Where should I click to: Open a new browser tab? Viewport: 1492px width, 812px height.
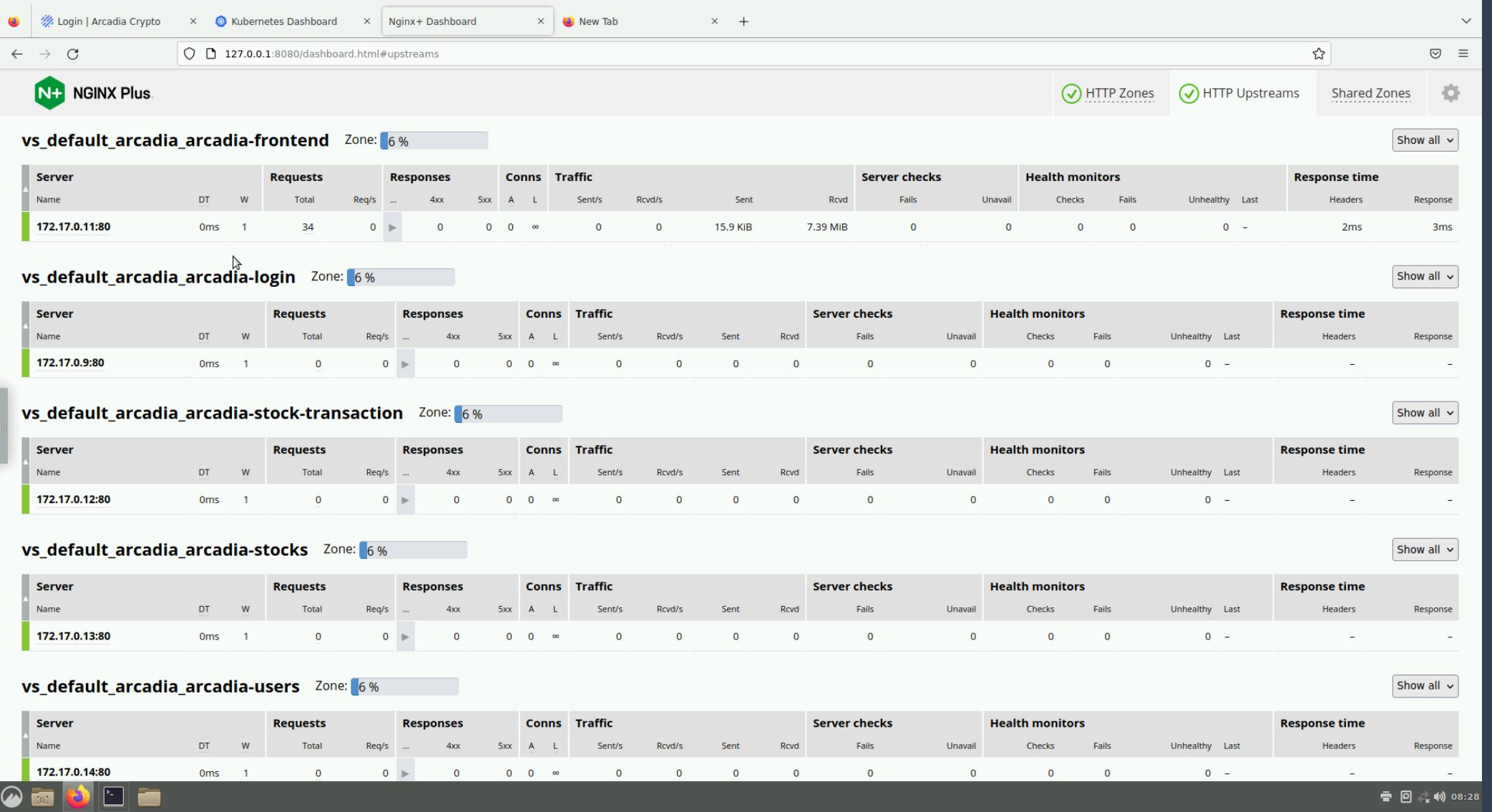click(x=743, y=21)
